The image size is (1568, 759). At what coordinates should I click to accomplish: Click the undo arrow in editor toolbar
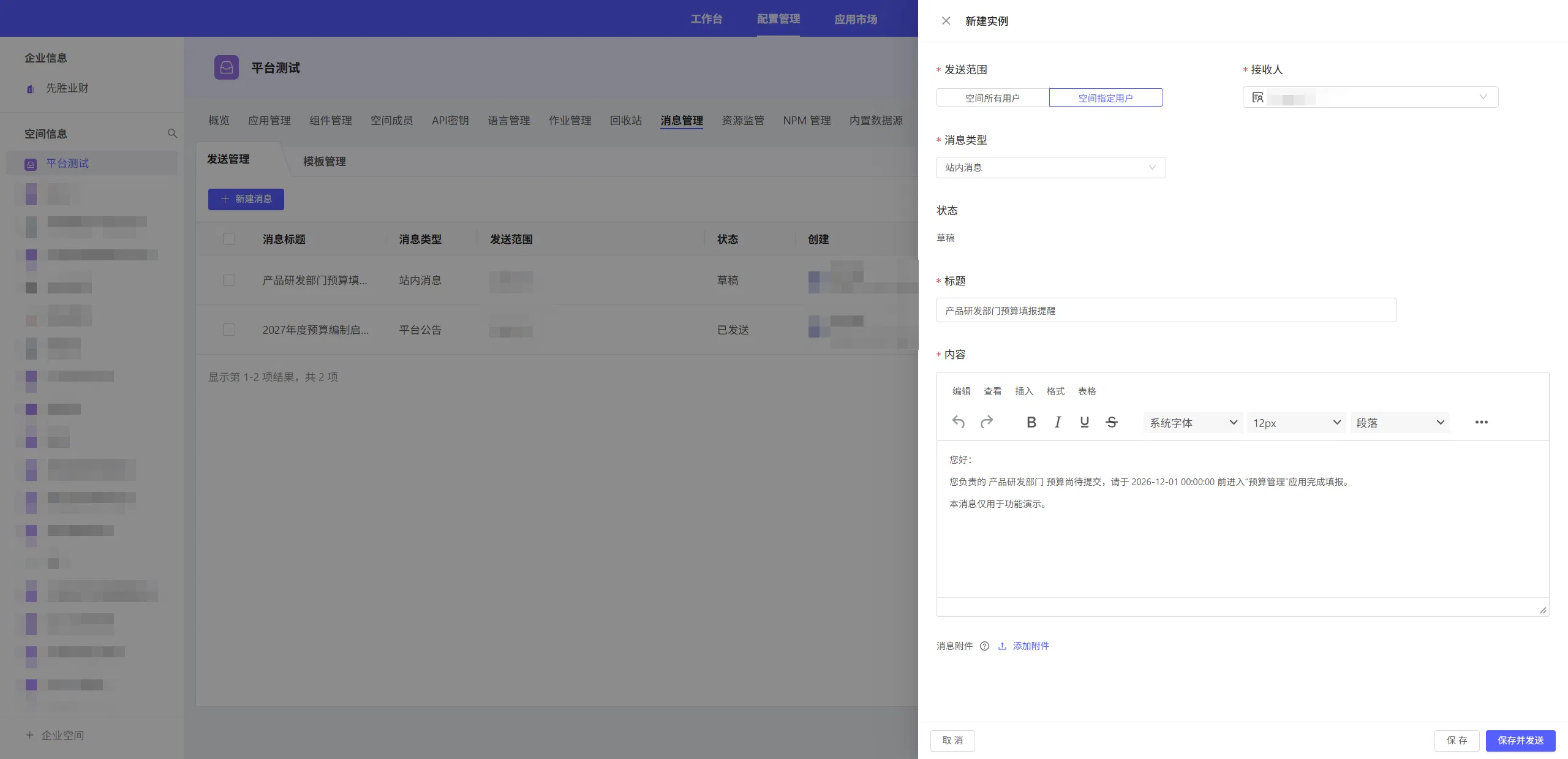click(x=959, y=422)
